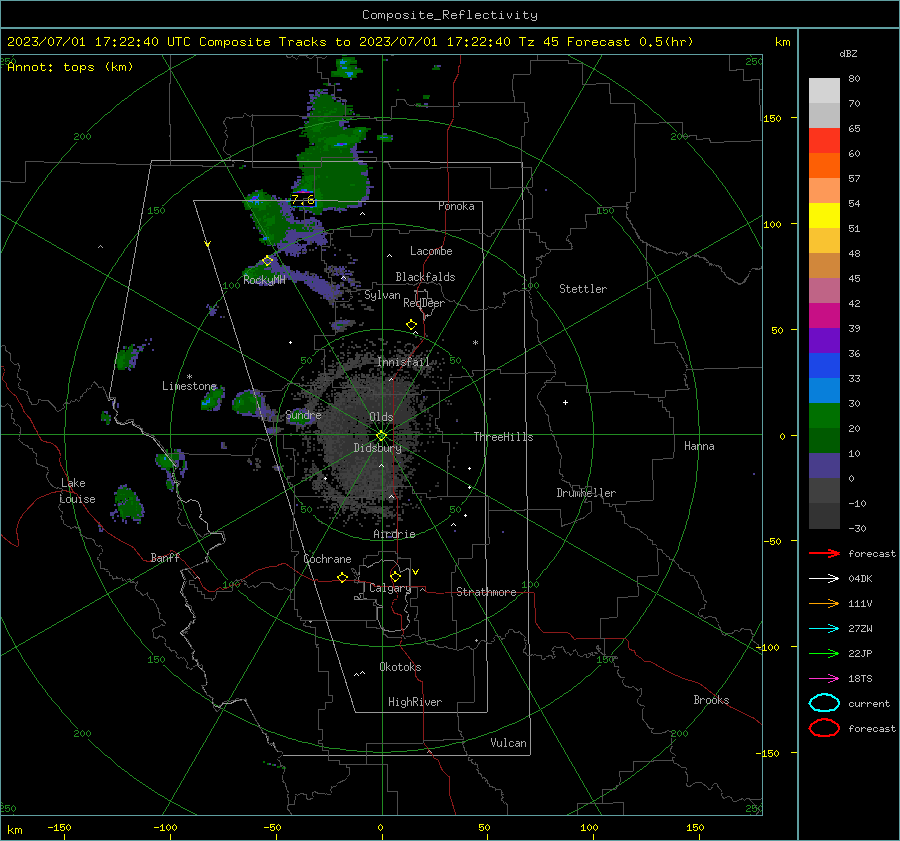Click the bright green 30 dBZ swatch
The image size is (900, 841).
pyautogui.click(x=824, y=415)
